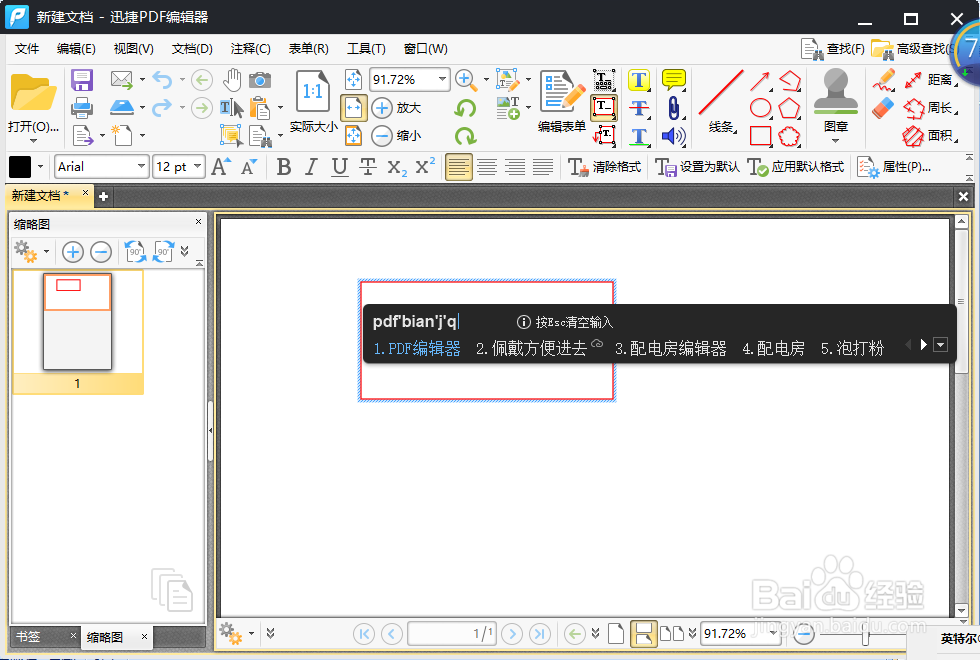Enable strikethrough text formatting
Screen dimensions: 980x660
[368, 167]
